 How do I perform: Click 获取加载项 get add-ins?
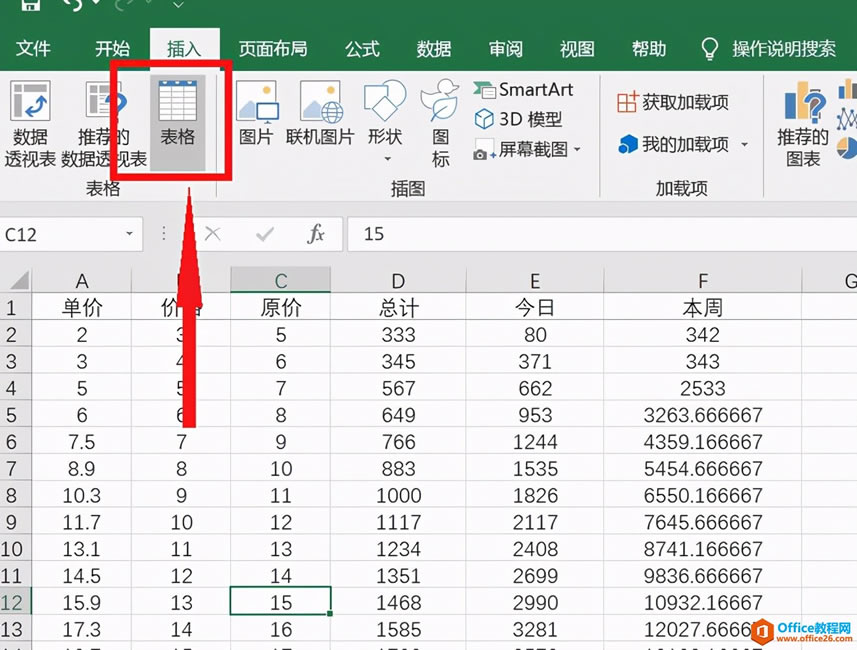(x=673, y=102)
